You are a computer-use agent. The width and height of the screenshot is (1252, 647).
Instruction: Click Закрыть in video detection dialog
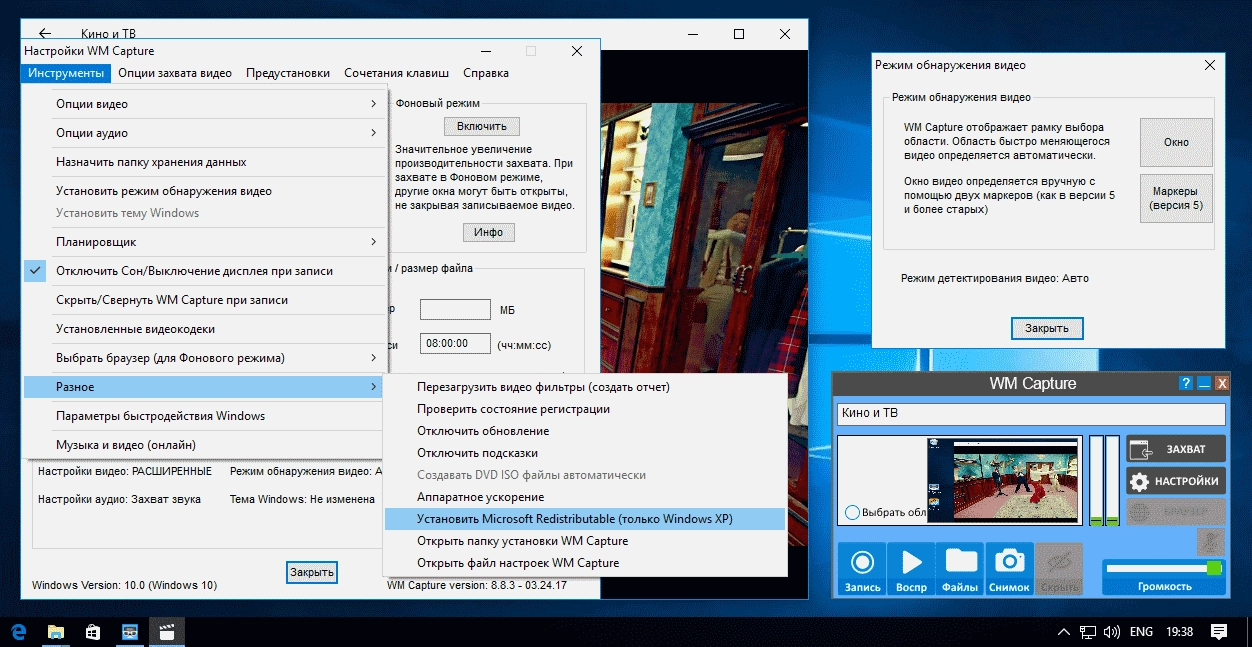tap(1047, 328)
